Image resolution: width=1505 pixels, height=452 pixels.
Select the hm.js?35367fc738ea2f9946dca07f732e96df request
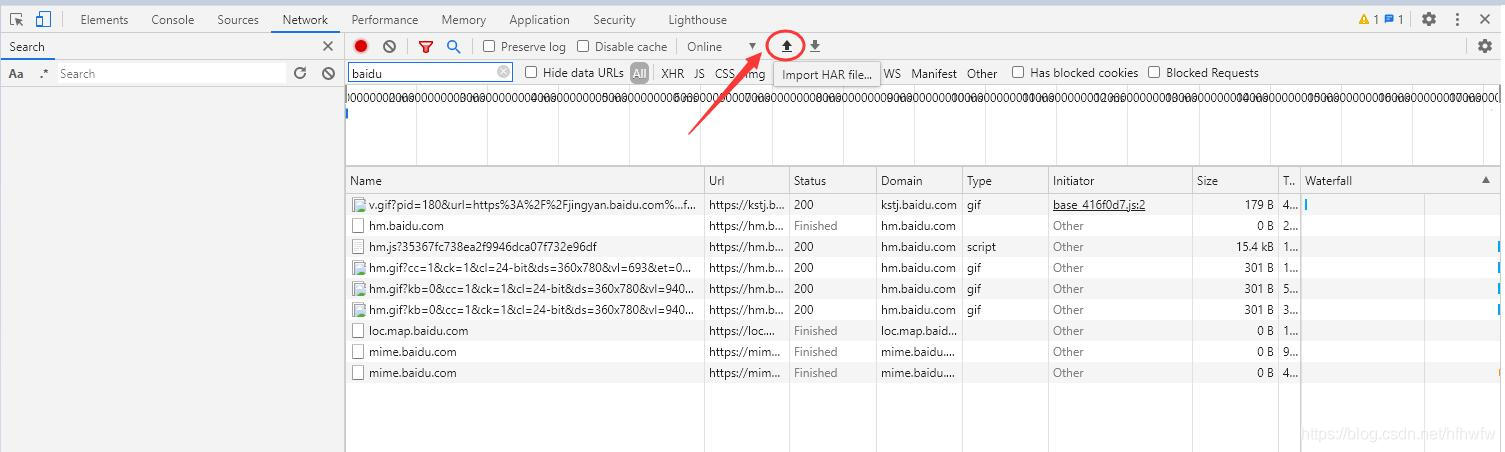click(483, 246)
